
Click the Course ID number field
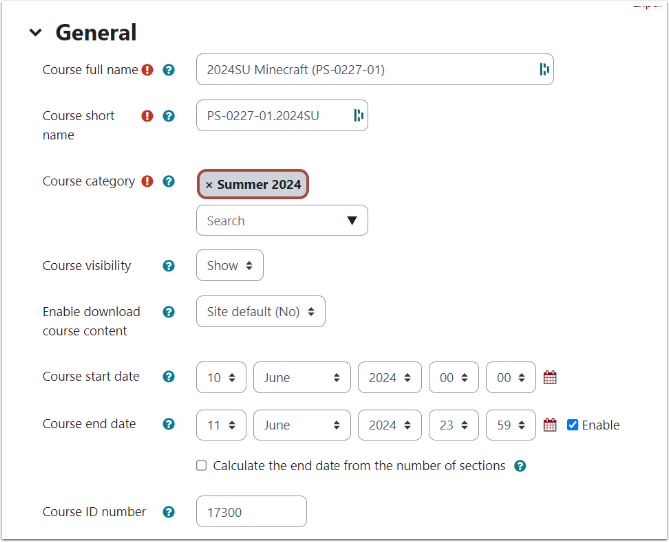point(251,512)
